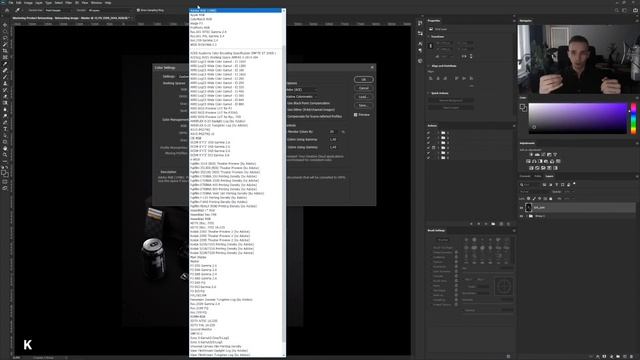Click Load... in Color Settings dialog
The width and height of the screenshot is (640, 360).
click(364, 97)
